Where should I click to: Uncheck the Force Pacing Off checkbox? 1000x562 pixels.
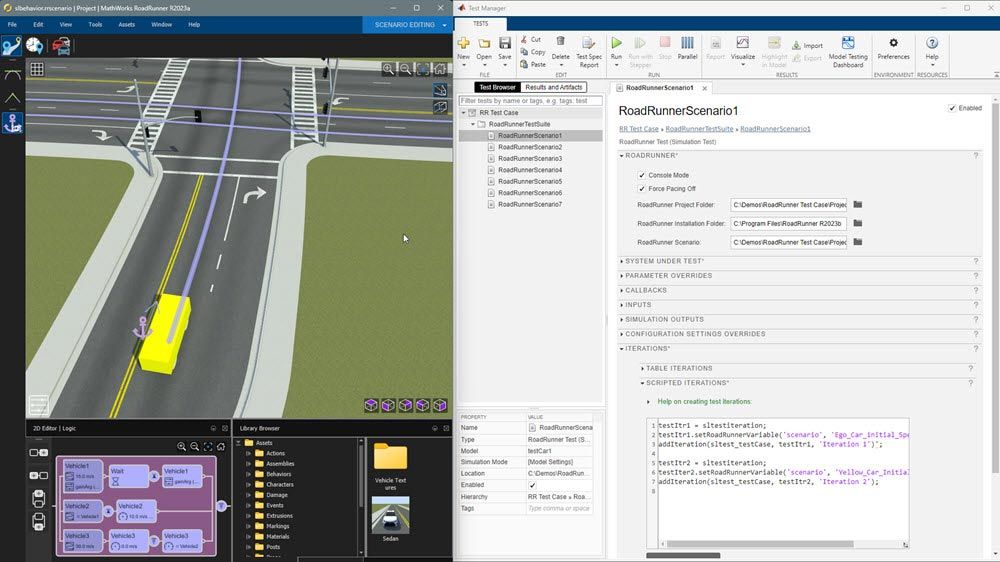pos(642,188)
